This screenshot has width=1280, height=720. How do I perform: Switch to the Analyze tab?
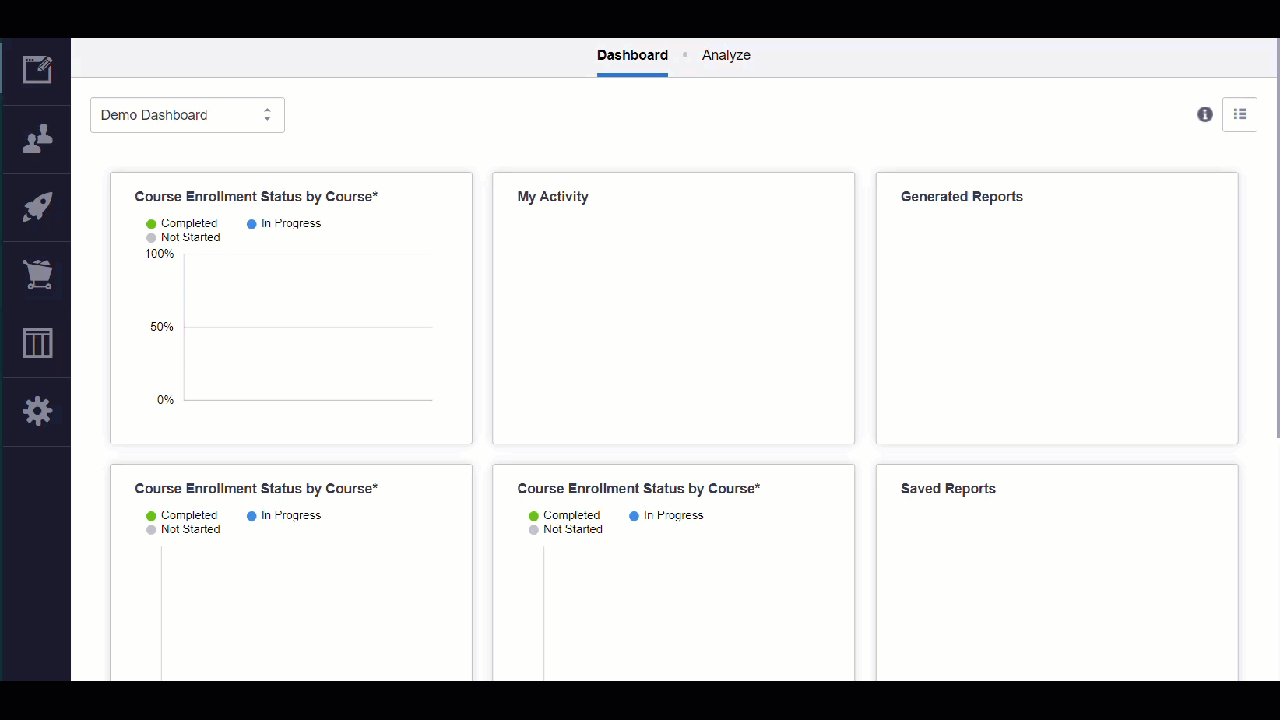pyautogui.click(x=726, y=55)
